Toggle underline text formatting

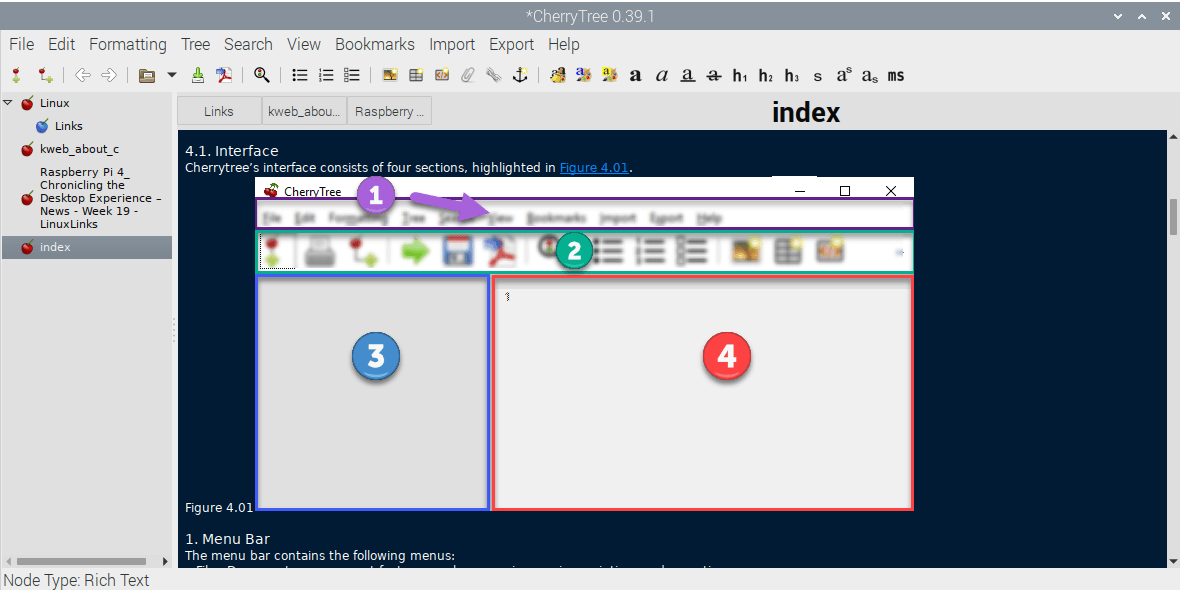(x=688, y=76)
